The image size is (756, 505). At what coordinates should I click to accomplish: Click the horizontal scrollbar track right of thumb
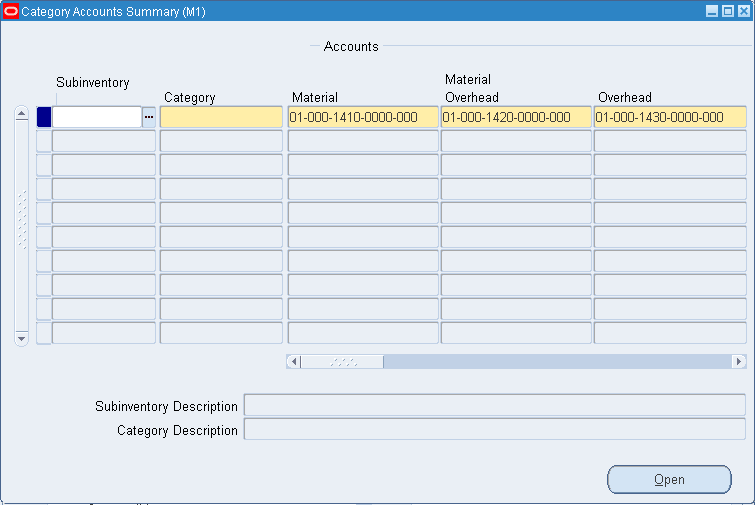click(558, 361)
